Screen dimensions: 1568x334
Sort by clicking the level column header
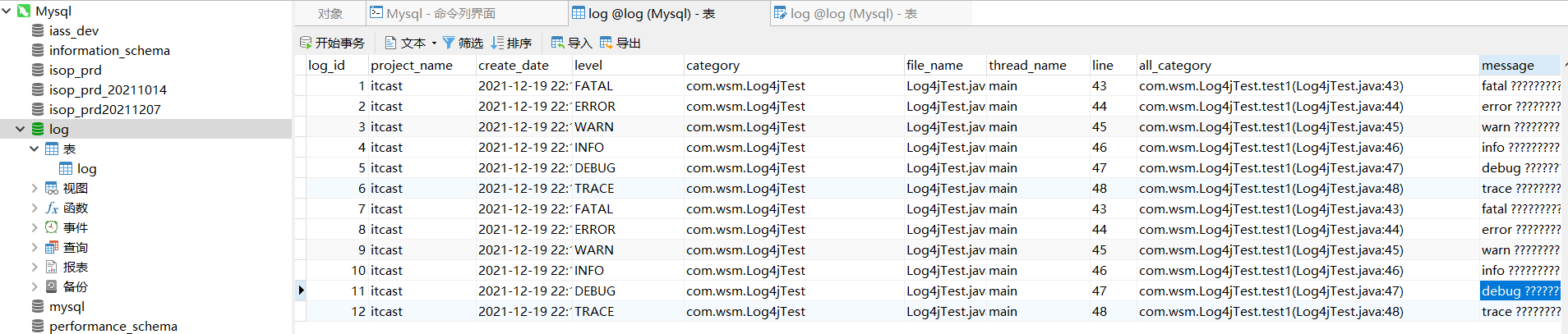click(588, 66)
